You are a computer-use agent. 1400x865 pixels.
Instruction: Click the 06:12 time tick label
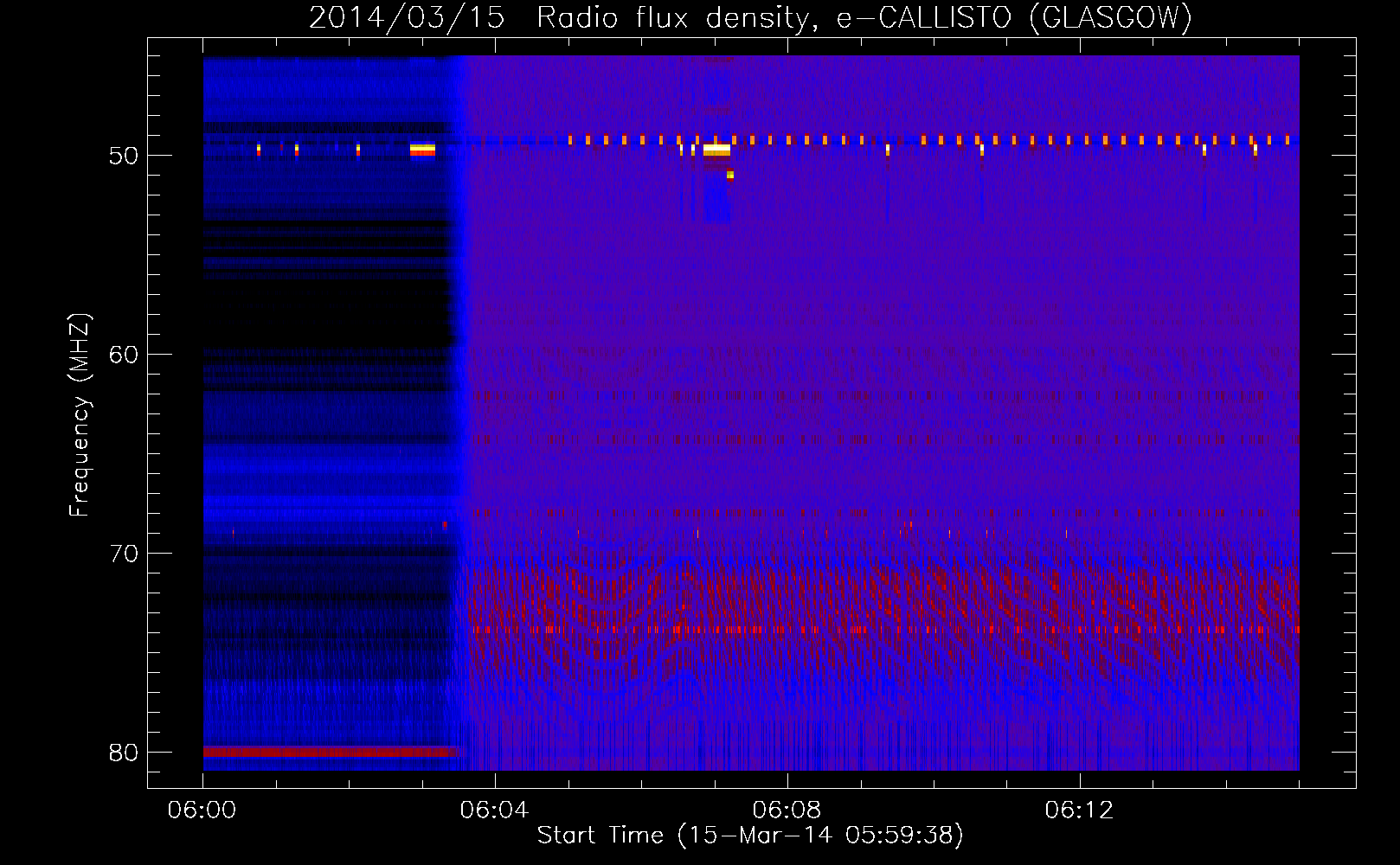pyautogui.click(x=1079, y=811)
